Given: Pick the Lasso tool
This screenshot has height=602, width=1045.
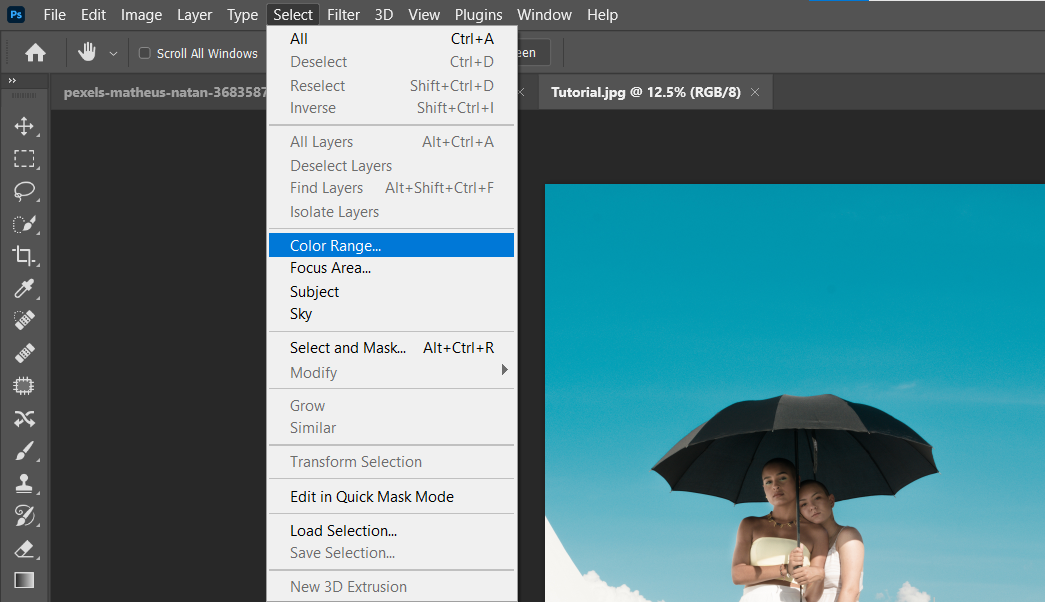Looking at the screenshot, I should coord(24,192).
